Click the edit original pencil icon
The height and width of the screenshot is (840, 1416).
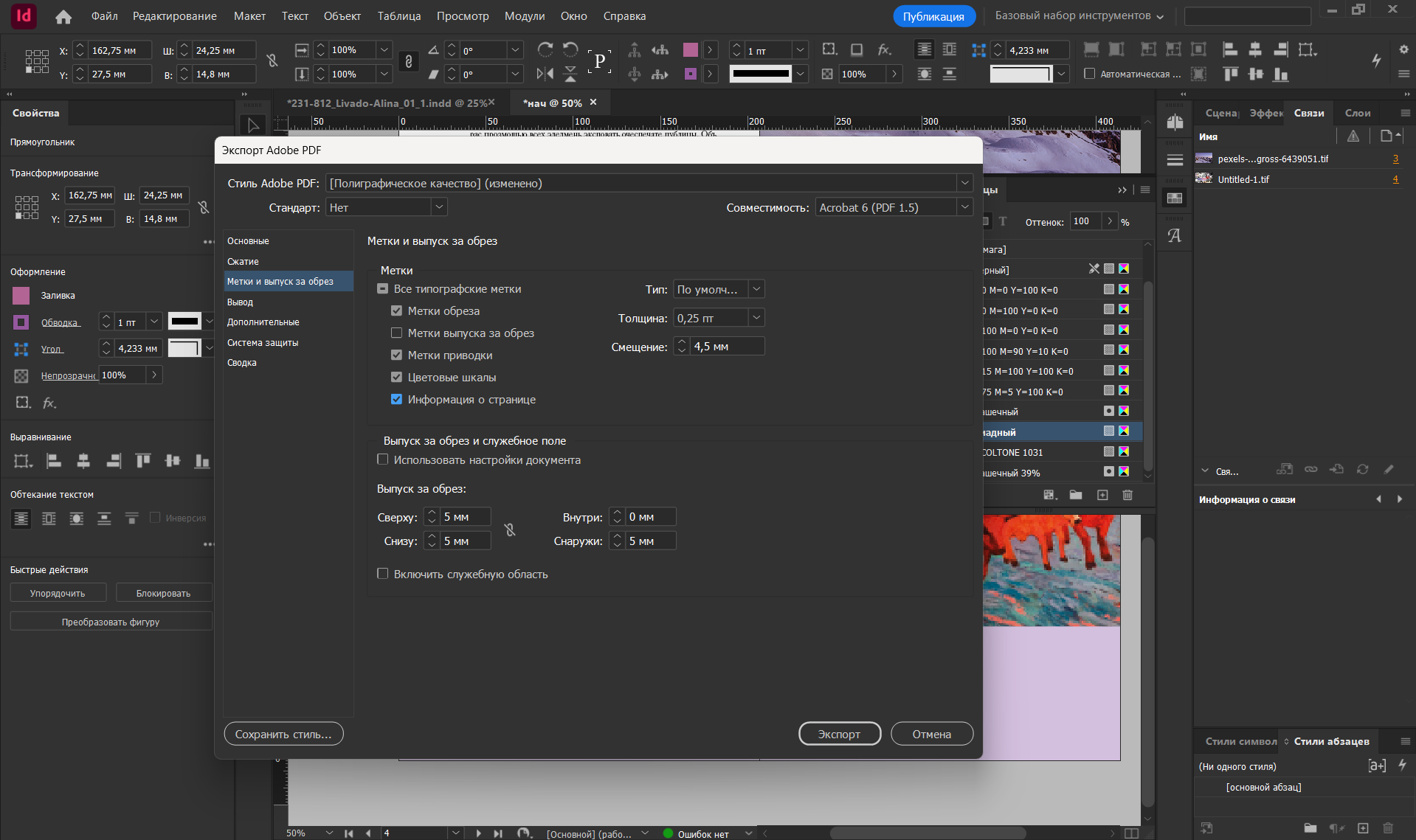tap(1389, 469)
